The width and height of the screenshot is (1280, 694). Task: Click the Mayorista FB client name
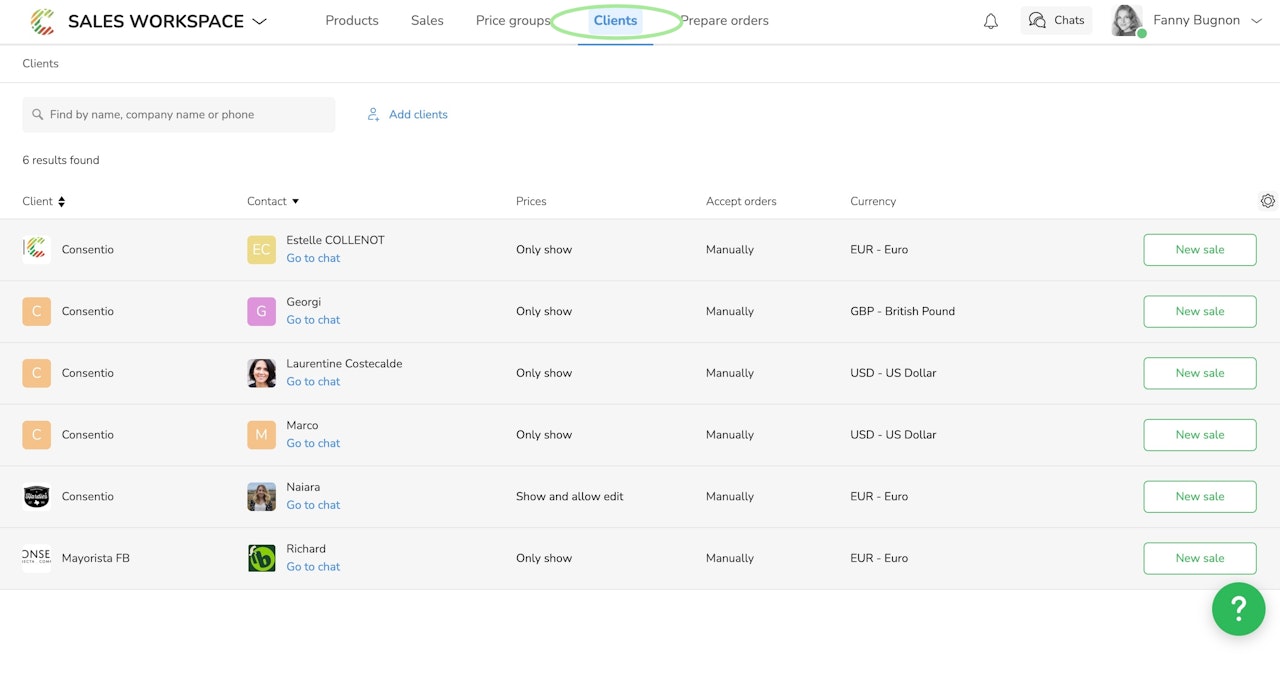pyautogui.click(x=95, y=558)
